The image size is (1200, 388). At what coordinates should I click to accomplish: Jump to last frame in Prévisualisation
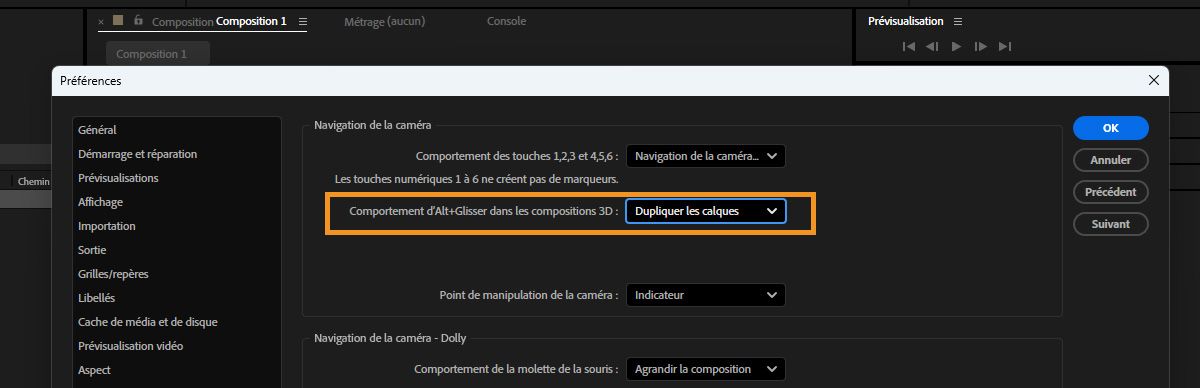(x=1005, y=46)
